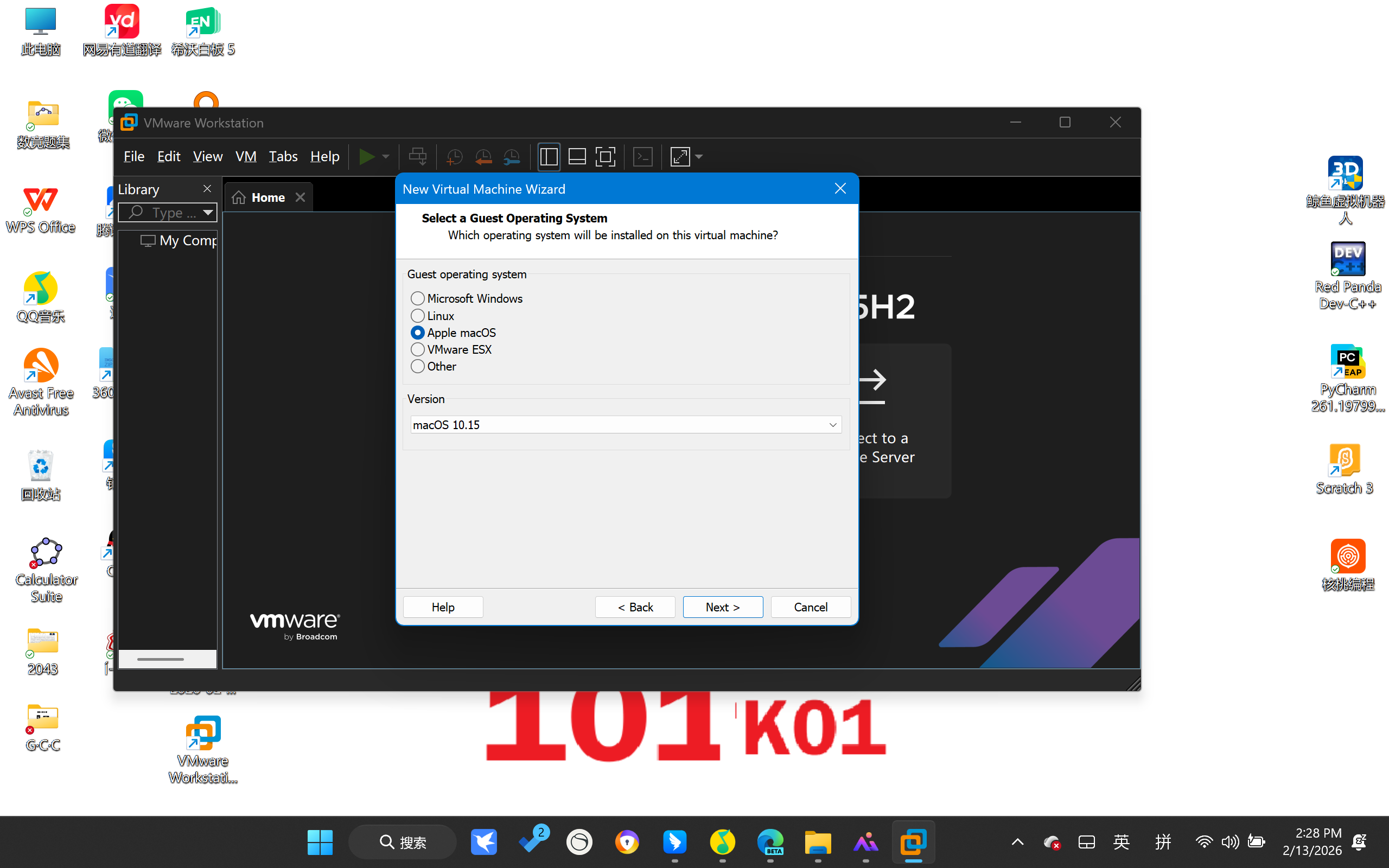Toggle the Show Library sidebar icon
Screen dimensions: 1389x868
pyautogui.click(x=549, y=156)
